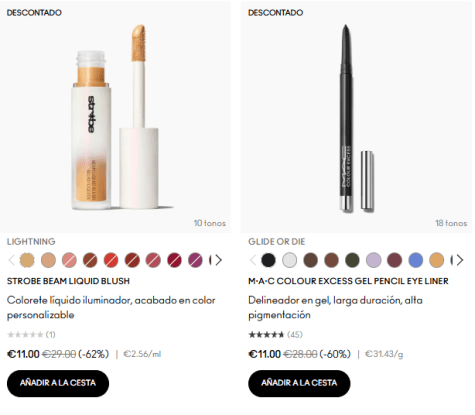Screen dimensions: 475x415
Task: Choose the black eyeliner shade swatch
Action: (268, 260)
